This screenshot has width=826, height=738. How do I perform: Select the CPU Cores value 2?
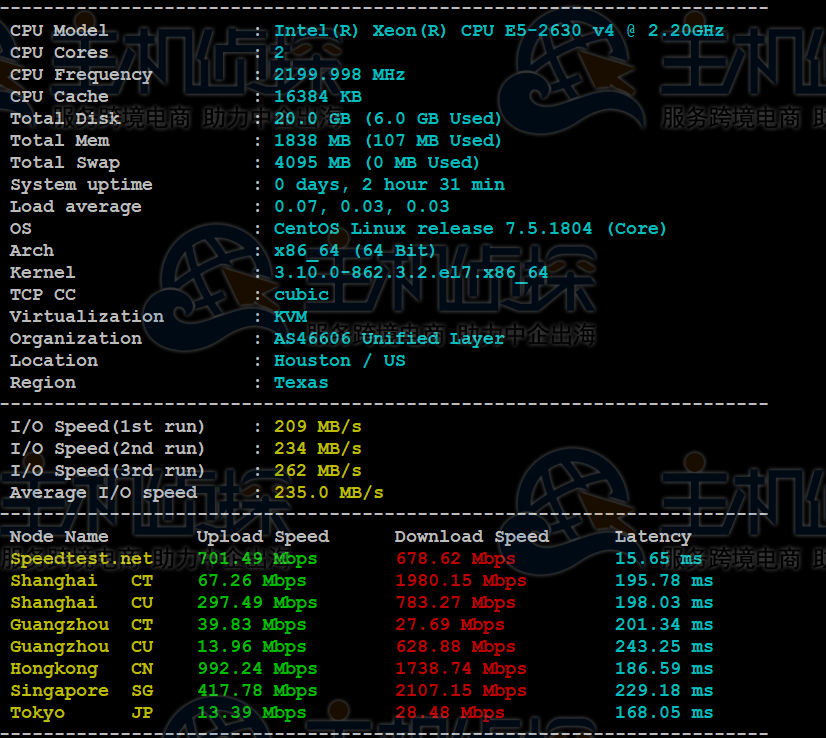coord(279,53)
